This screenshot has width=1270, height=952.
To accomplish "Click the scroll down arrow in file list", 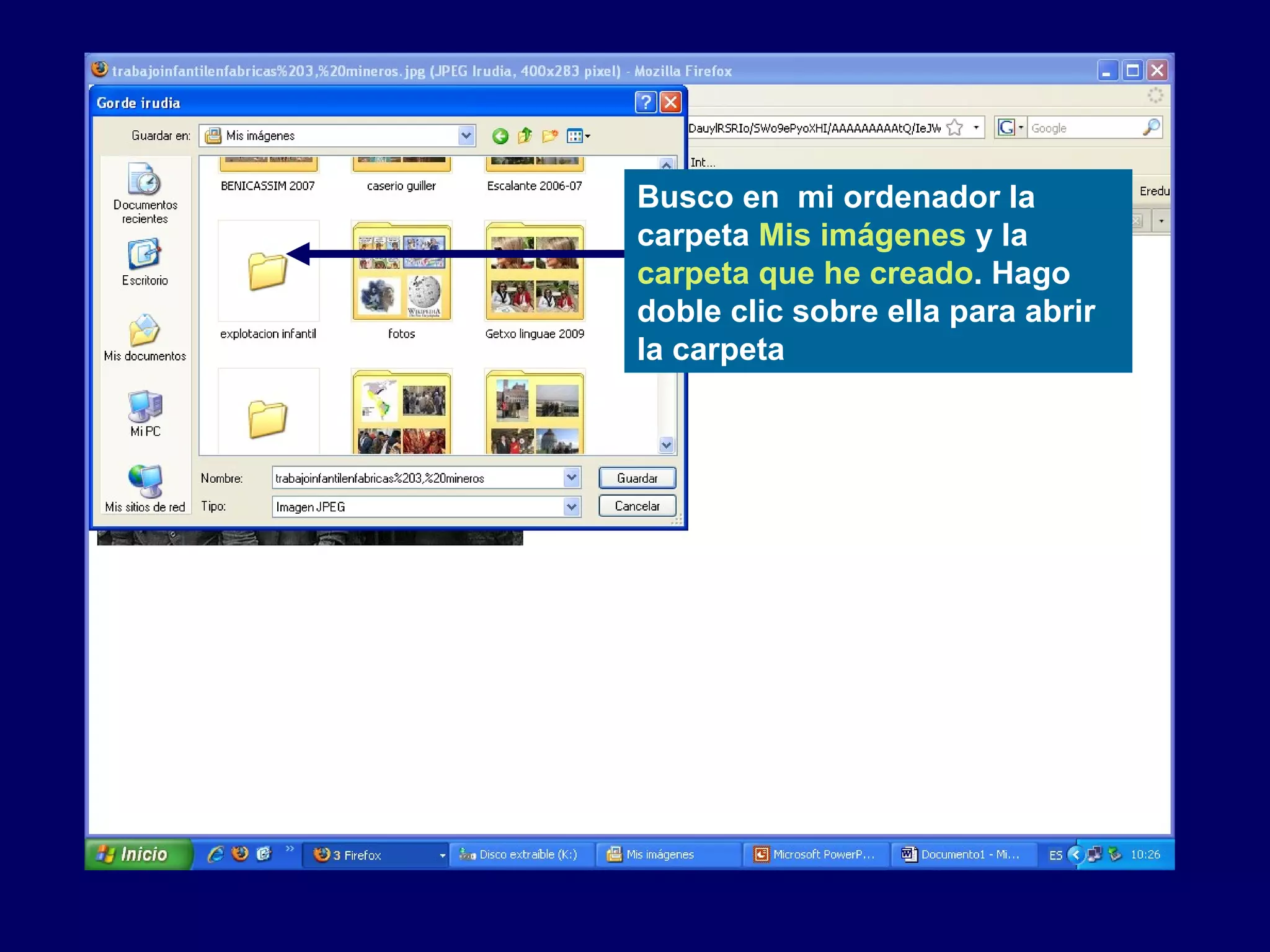I will 667,444.
